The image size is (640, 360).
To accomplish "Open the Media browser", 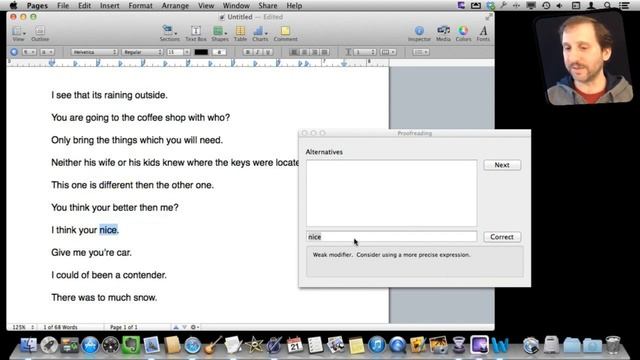I will click(443, 33).
